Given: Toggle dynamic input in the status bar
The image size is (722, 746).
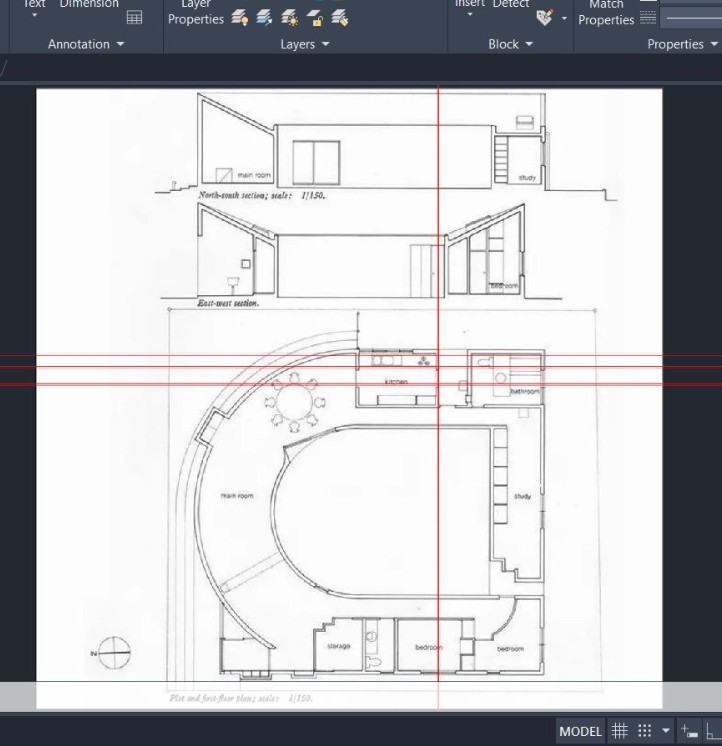Looking at the screenshot, I should (x=689, y=731).
